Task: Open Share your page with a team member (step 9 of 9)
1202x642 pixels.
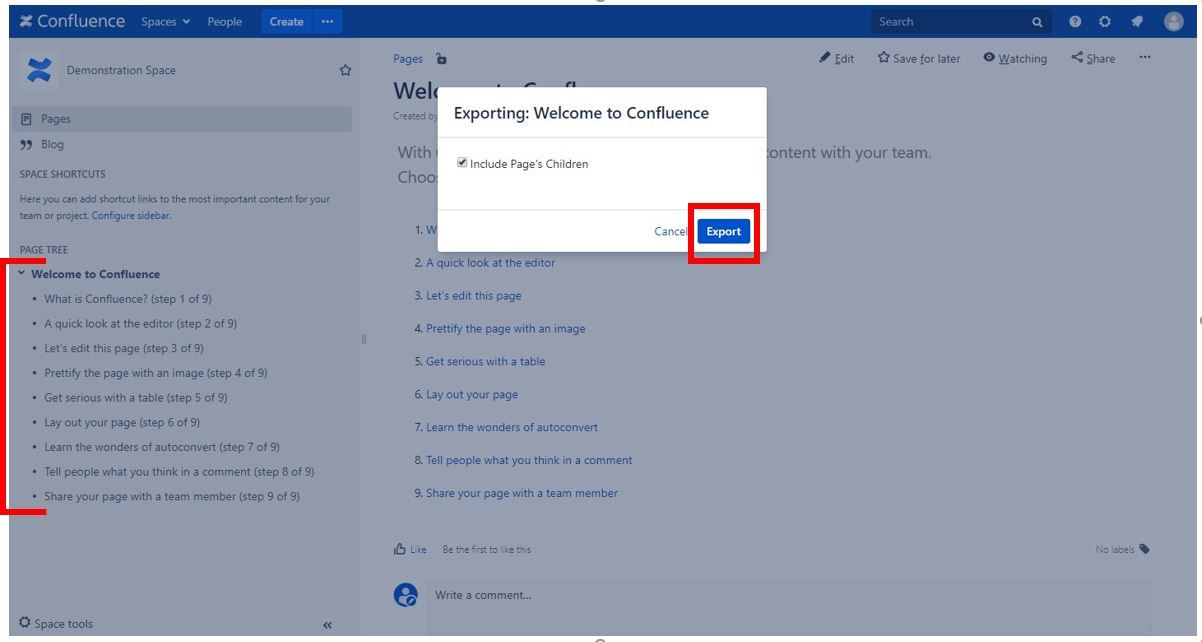Action: click(x=172, y=496)
